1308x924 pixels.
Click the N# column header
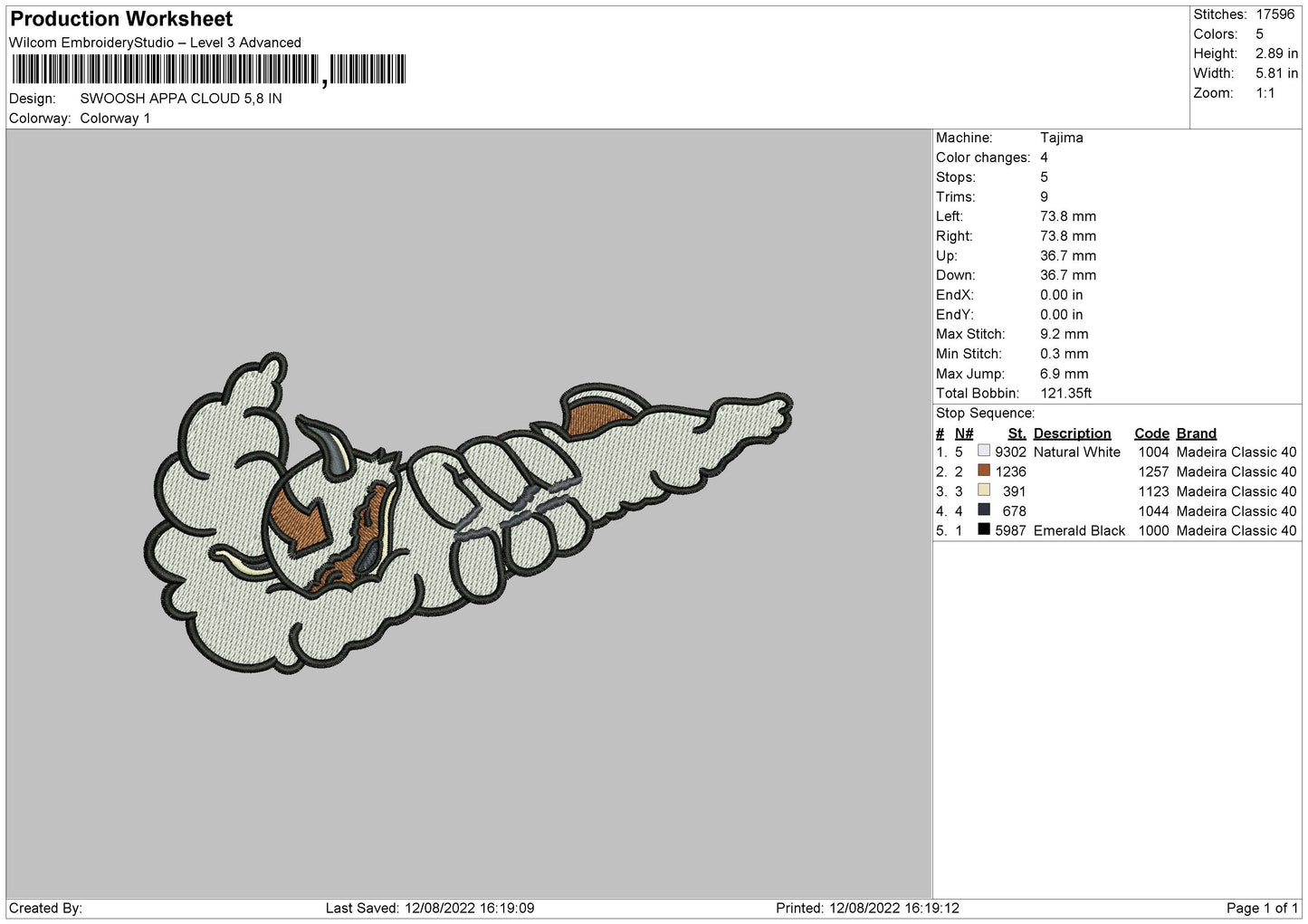(x=964, y=433)
